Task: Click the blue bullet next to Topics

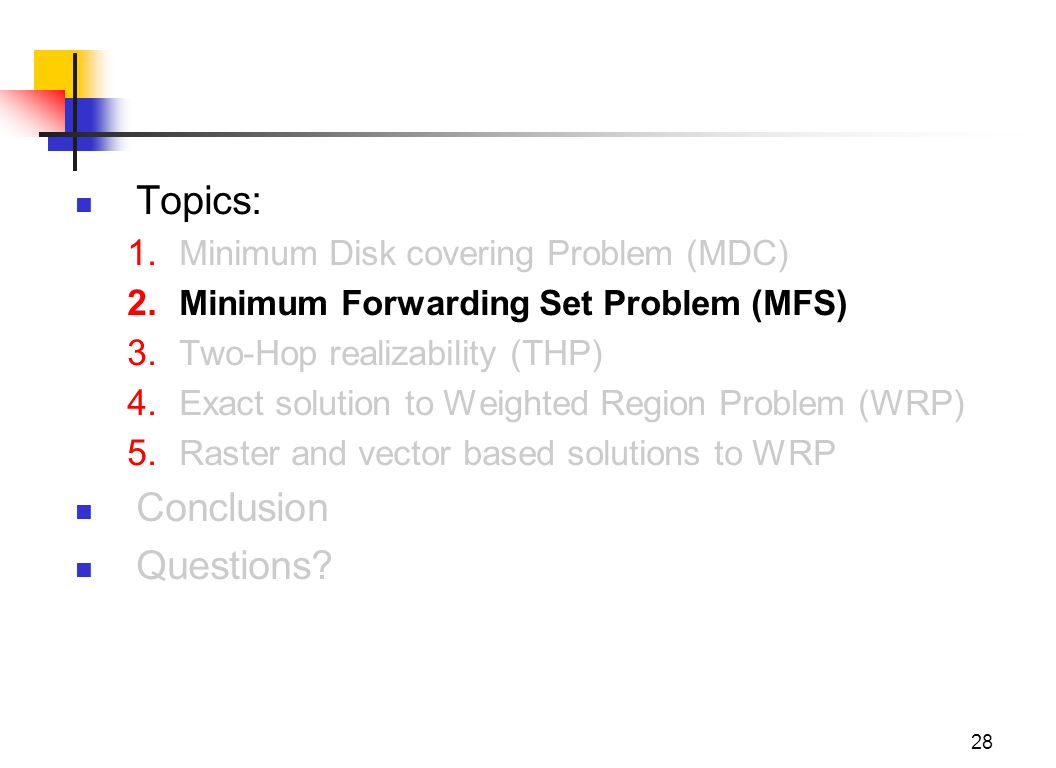Action: [x=84, y=205]
